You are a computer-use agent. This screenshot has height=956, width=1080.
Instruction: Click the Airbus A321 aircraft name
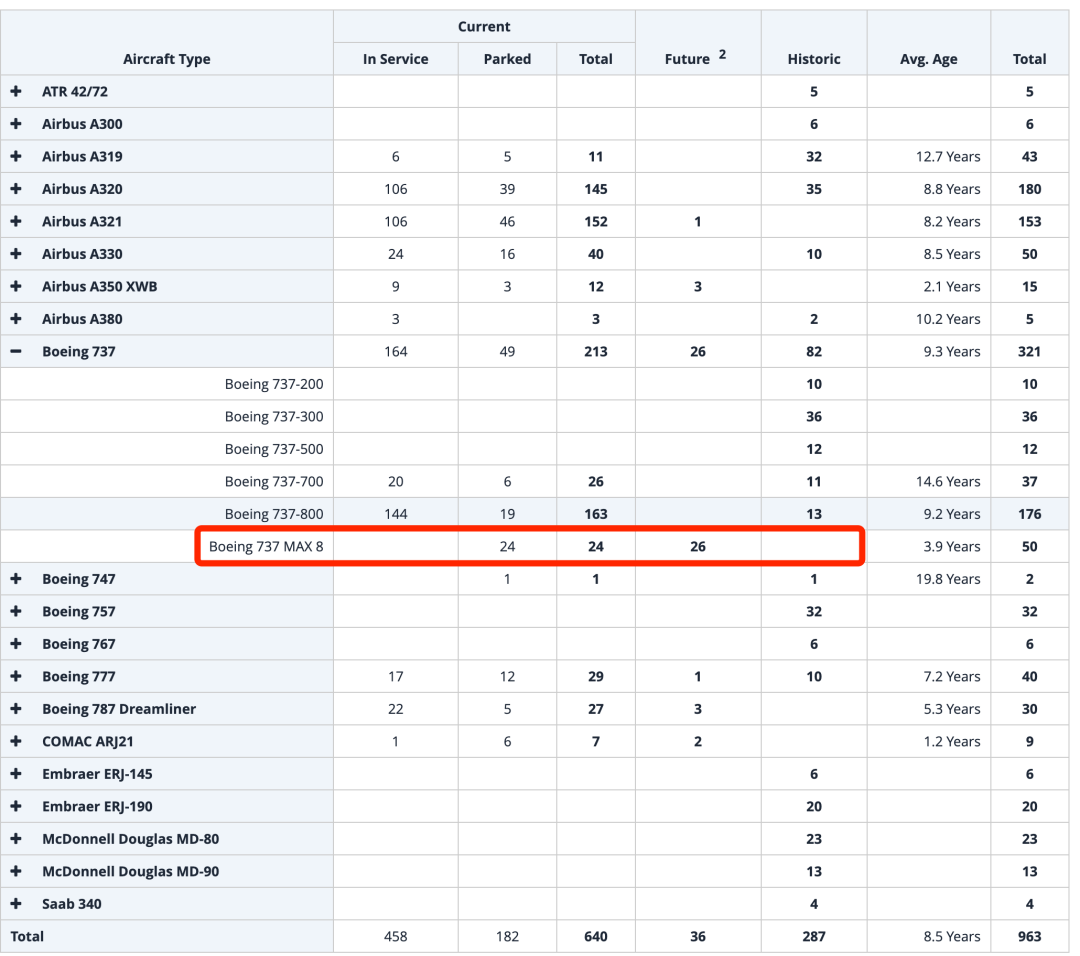click(x=82, y=221)
